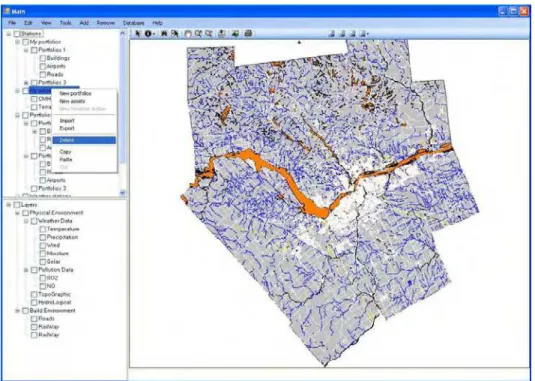Screen dimensions: 535x381
Task: Click the green add-layer toolbar icon
Action: [235, 33]
